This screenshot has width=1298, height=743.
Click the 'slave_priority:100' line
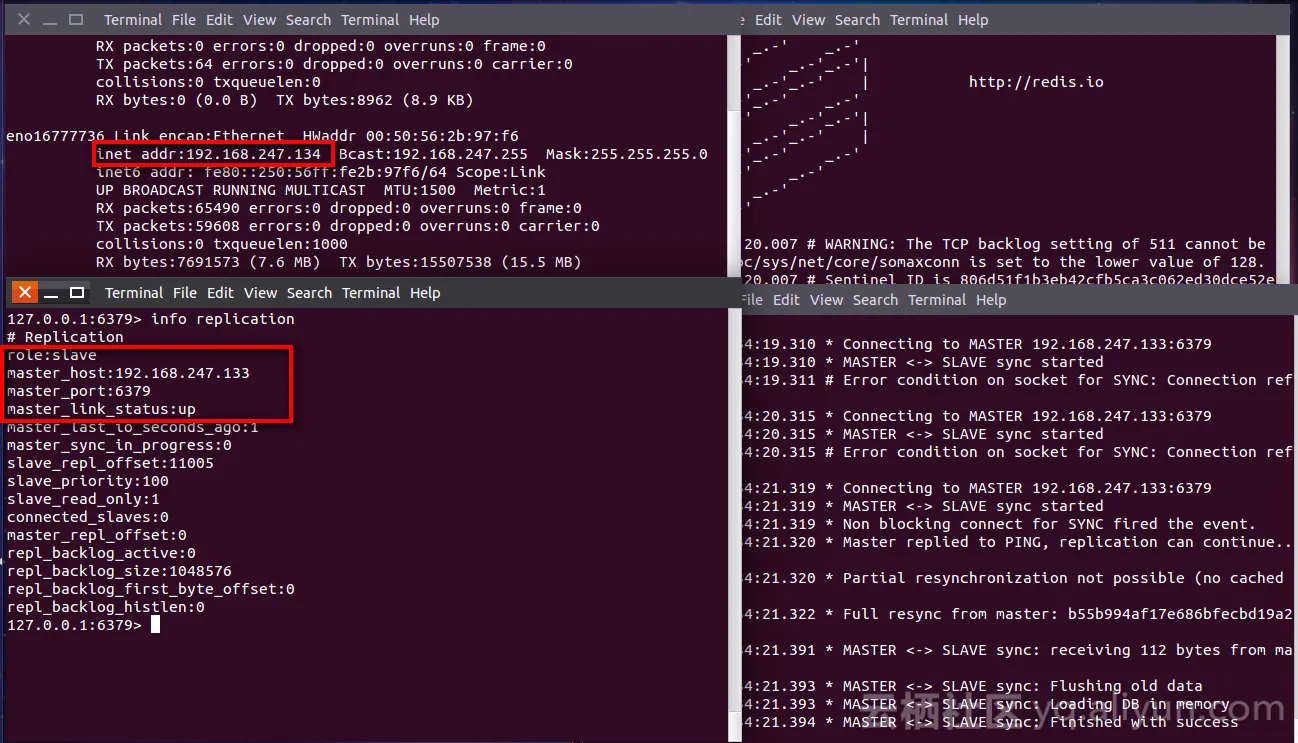(88, 481)
